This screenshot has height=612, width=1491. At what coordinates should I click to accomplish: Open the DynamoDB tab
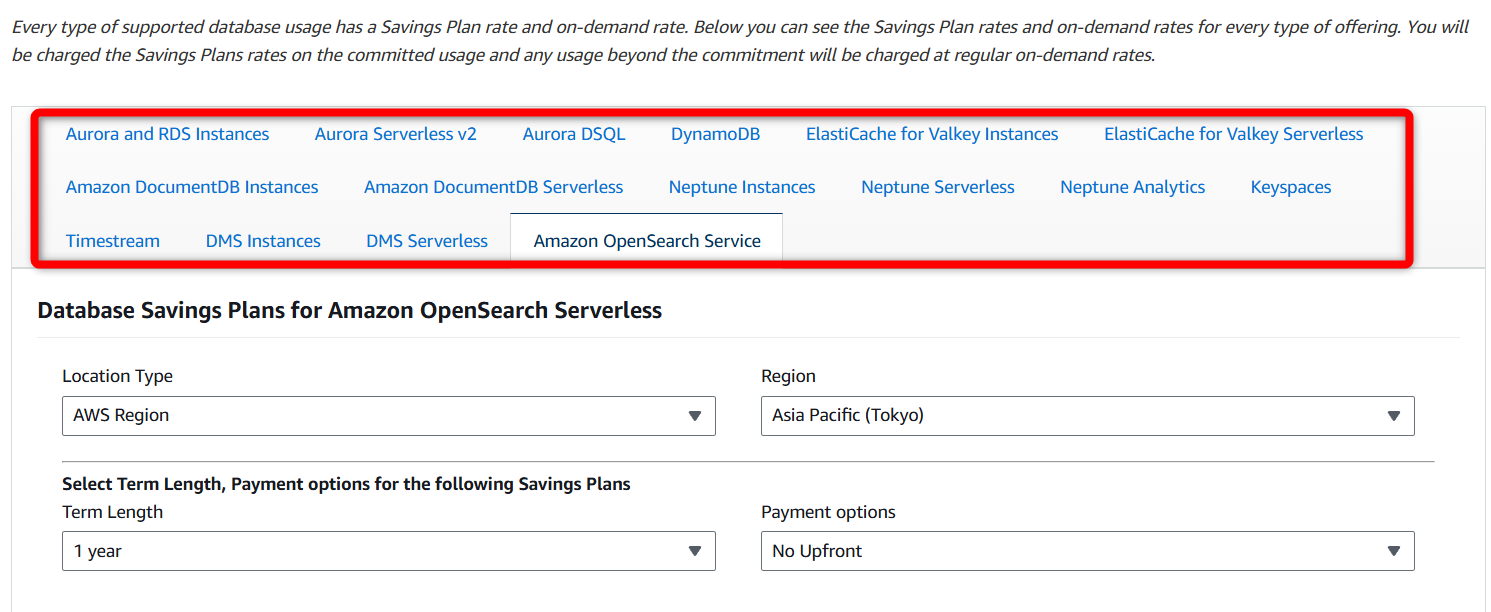tap(715, 134)
